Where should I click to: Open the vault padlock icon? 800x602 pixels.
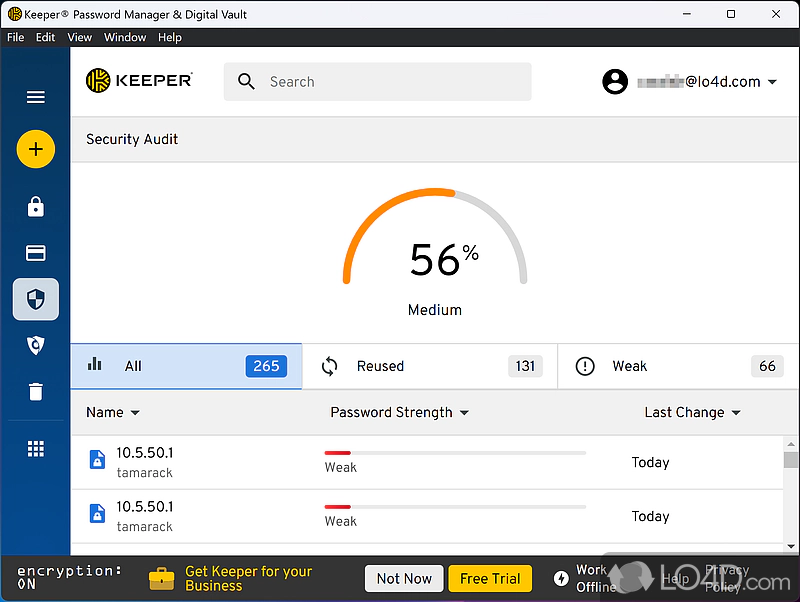pos(36,207)
